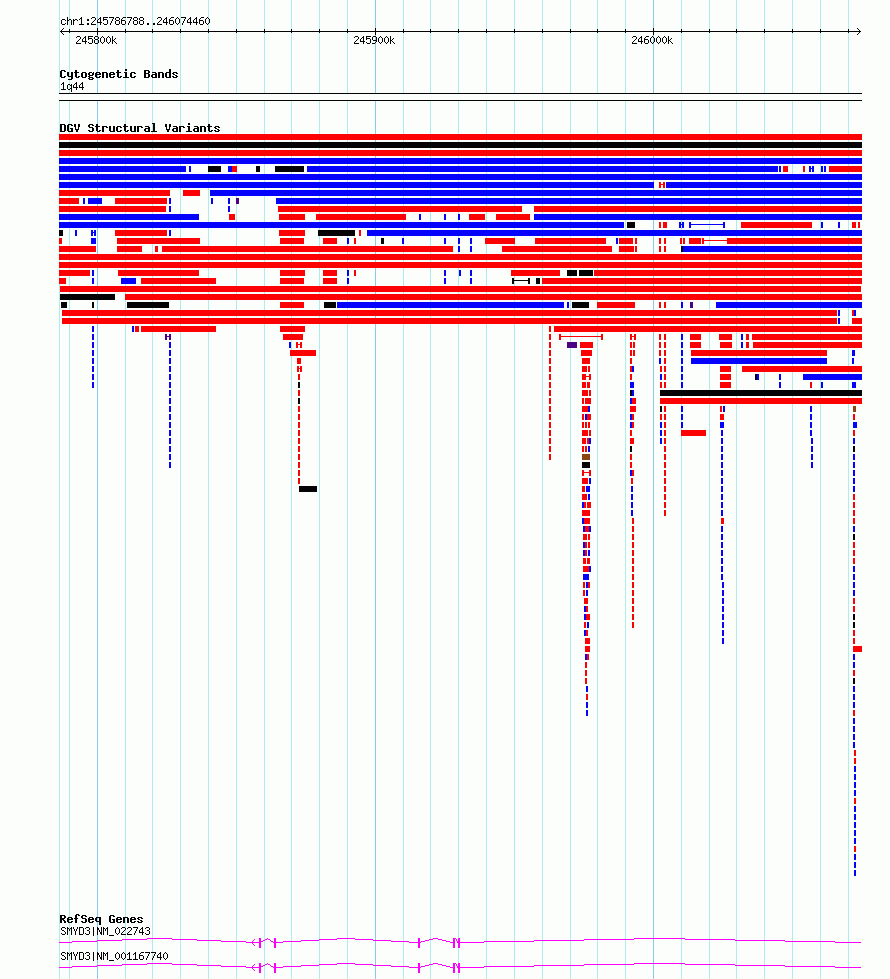Click the 245900k ruler position label
Image resolution: width=890 pixels, height=979 pixels.
point(374,41)
